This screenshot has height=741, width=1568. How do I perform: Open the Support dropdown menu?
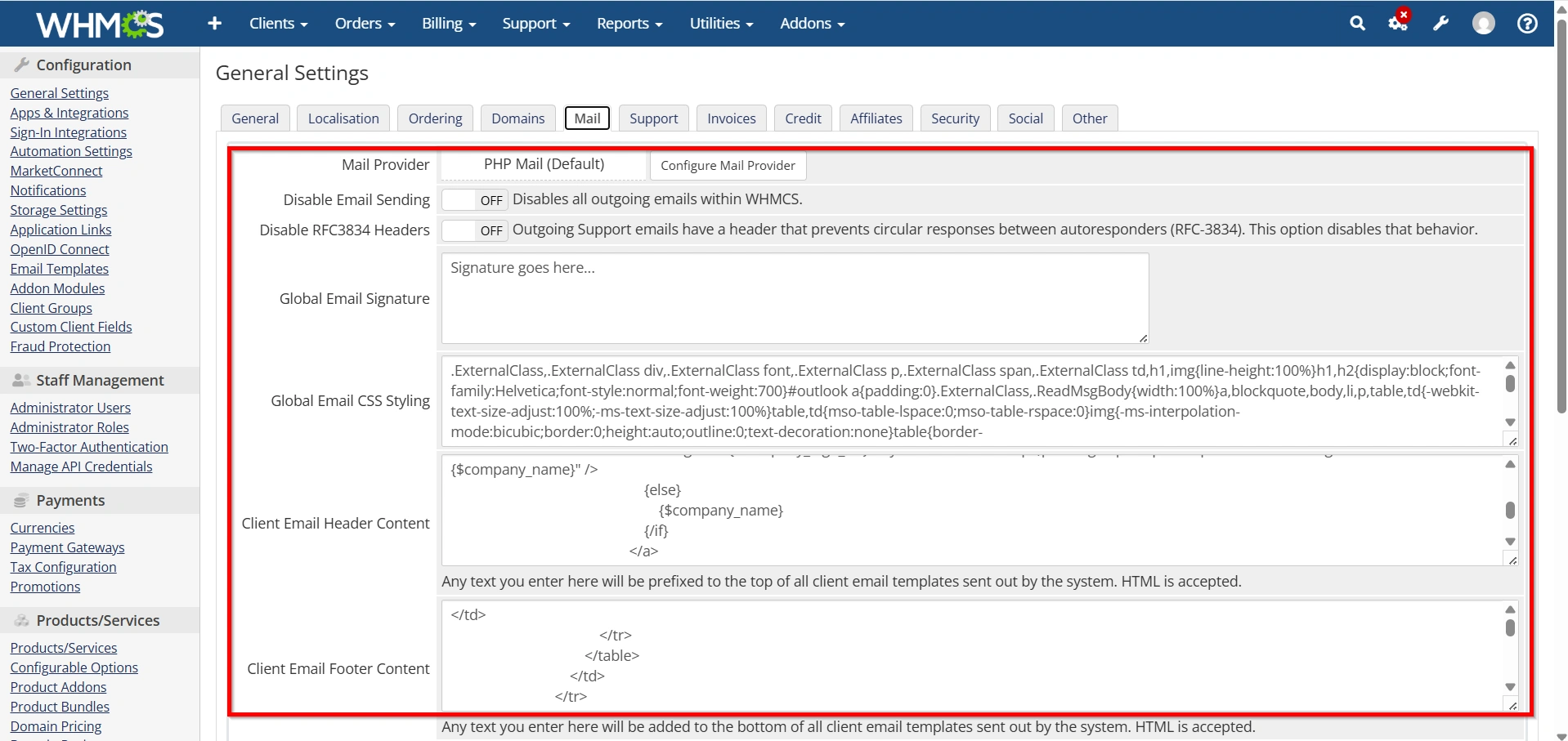click(535, 24)
